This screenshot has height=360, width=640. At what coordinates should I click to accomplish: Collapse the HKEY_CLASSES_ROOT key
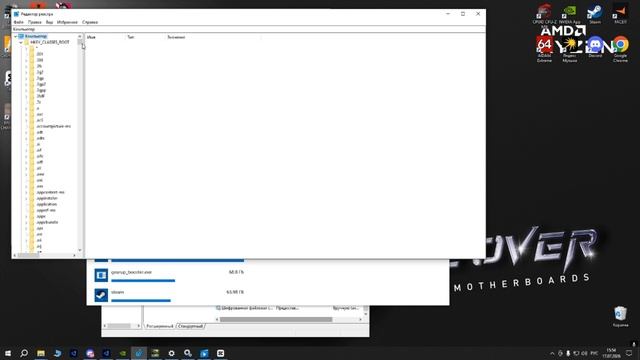click(x=21, y=42)
